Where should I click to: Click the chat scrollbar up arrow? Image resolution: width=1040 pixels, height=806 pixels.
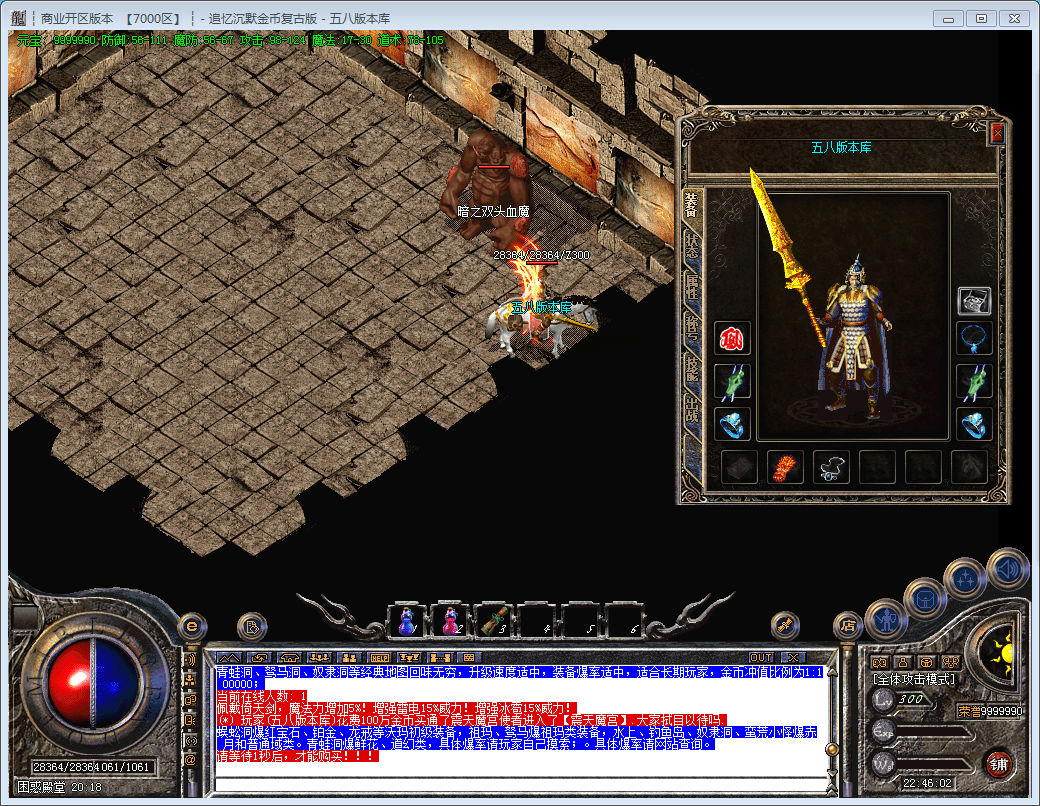coord(831,671)
